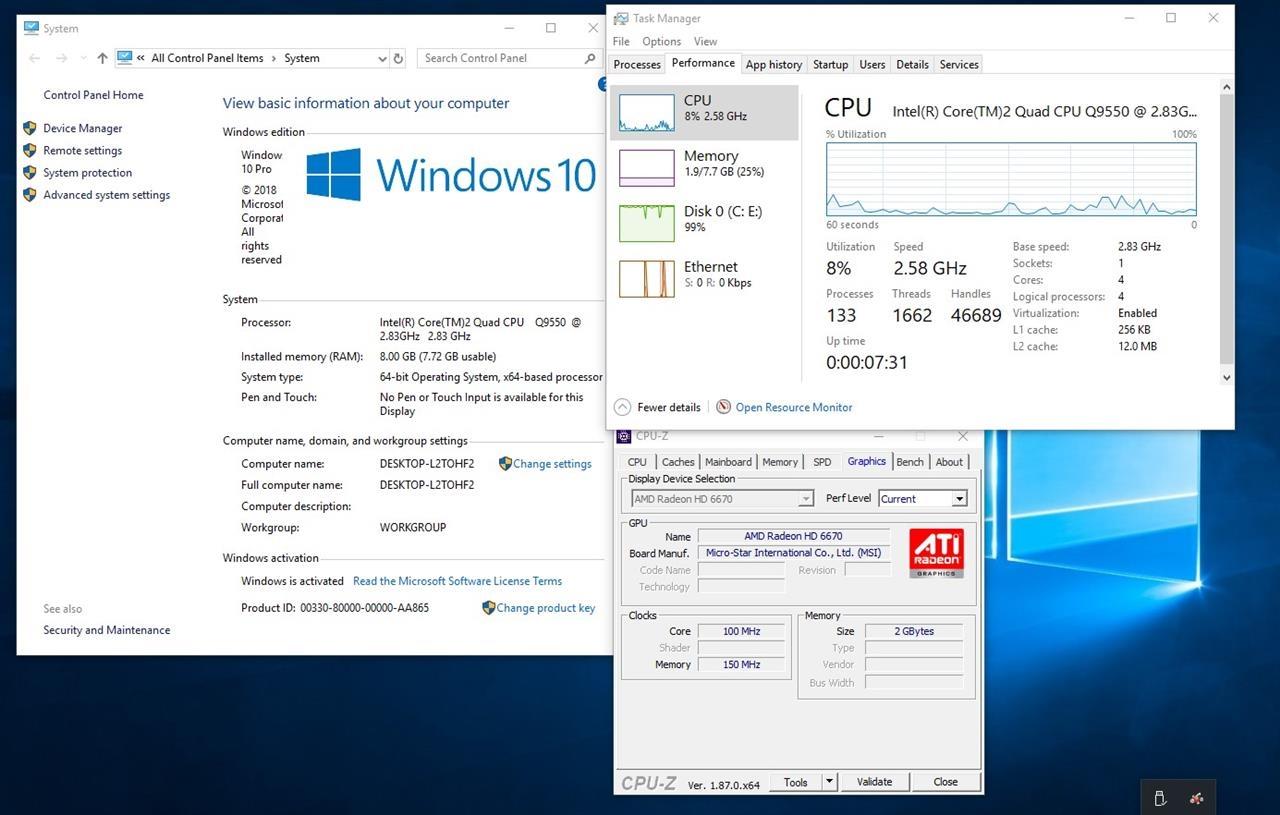Open the Options menu in Task Manager
Viewport: 1280px width, 815px height.
(661, 41)
